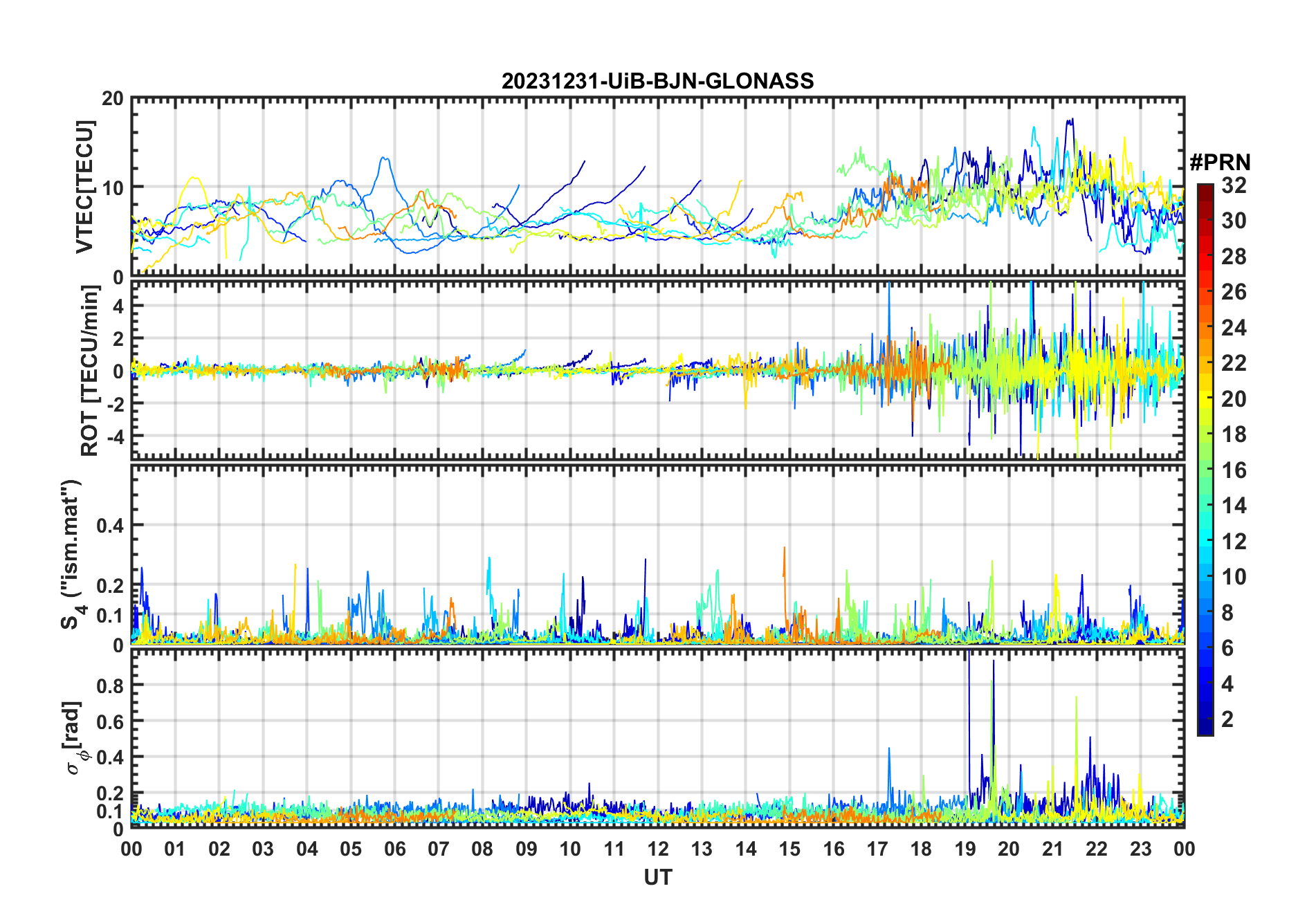Click colorbar tick label 18
Image resolution: width=1316 pixels, height=920 pixels.
pyautogui.click(x=1234, y=434)
